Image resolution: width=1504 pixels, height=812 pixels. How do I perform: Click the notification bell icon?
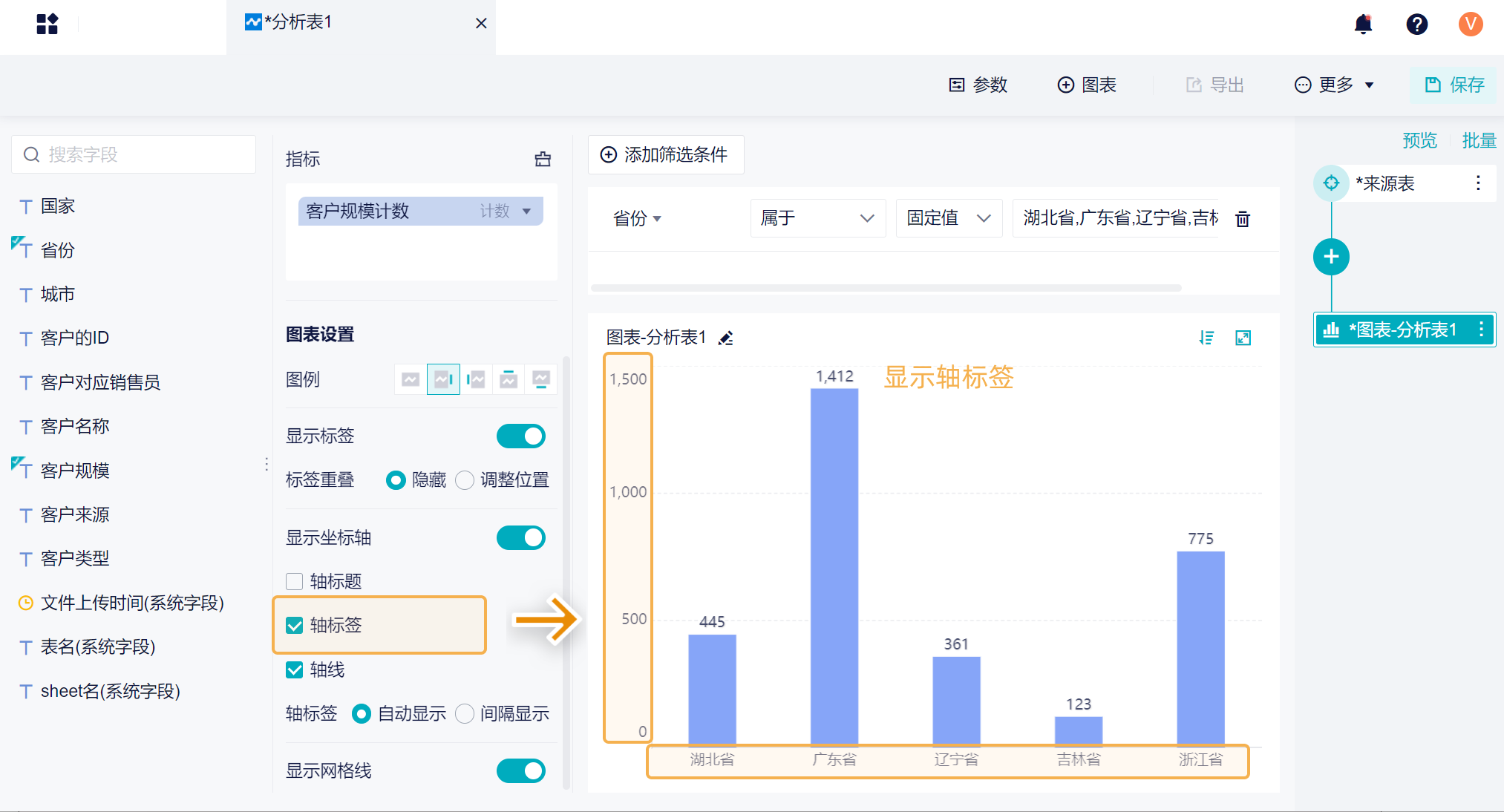(1363, 24)
